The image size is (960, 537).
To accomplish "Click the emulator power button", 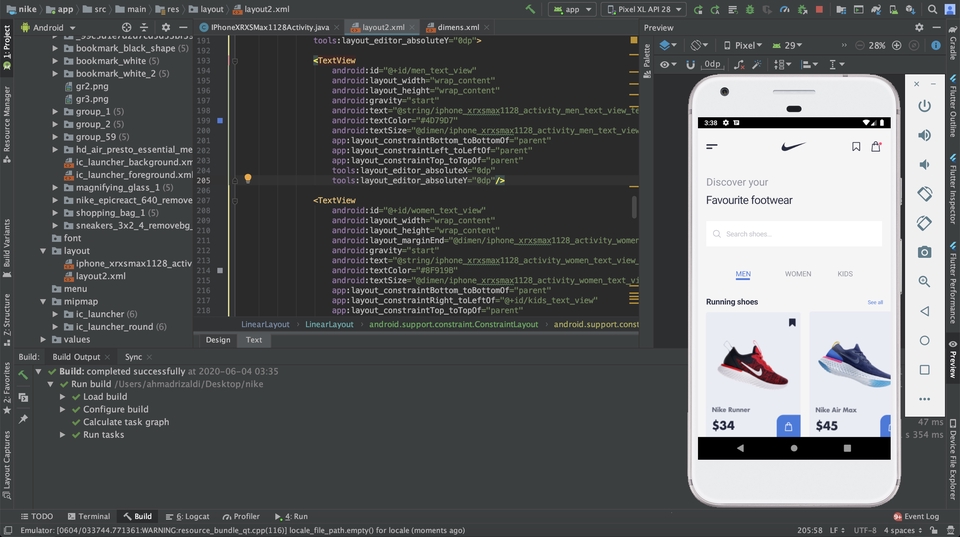I will (924, 106).
